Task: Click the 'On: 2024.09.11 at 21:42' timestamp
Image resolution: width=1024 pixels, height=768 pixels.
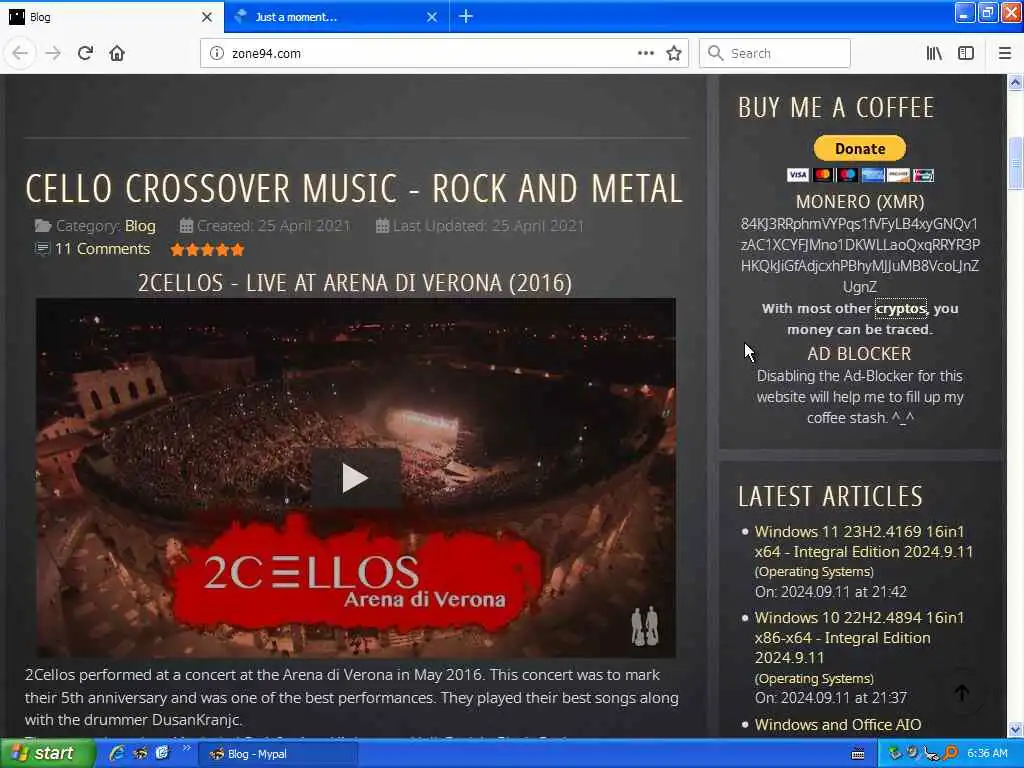Action: coord(831,592)
